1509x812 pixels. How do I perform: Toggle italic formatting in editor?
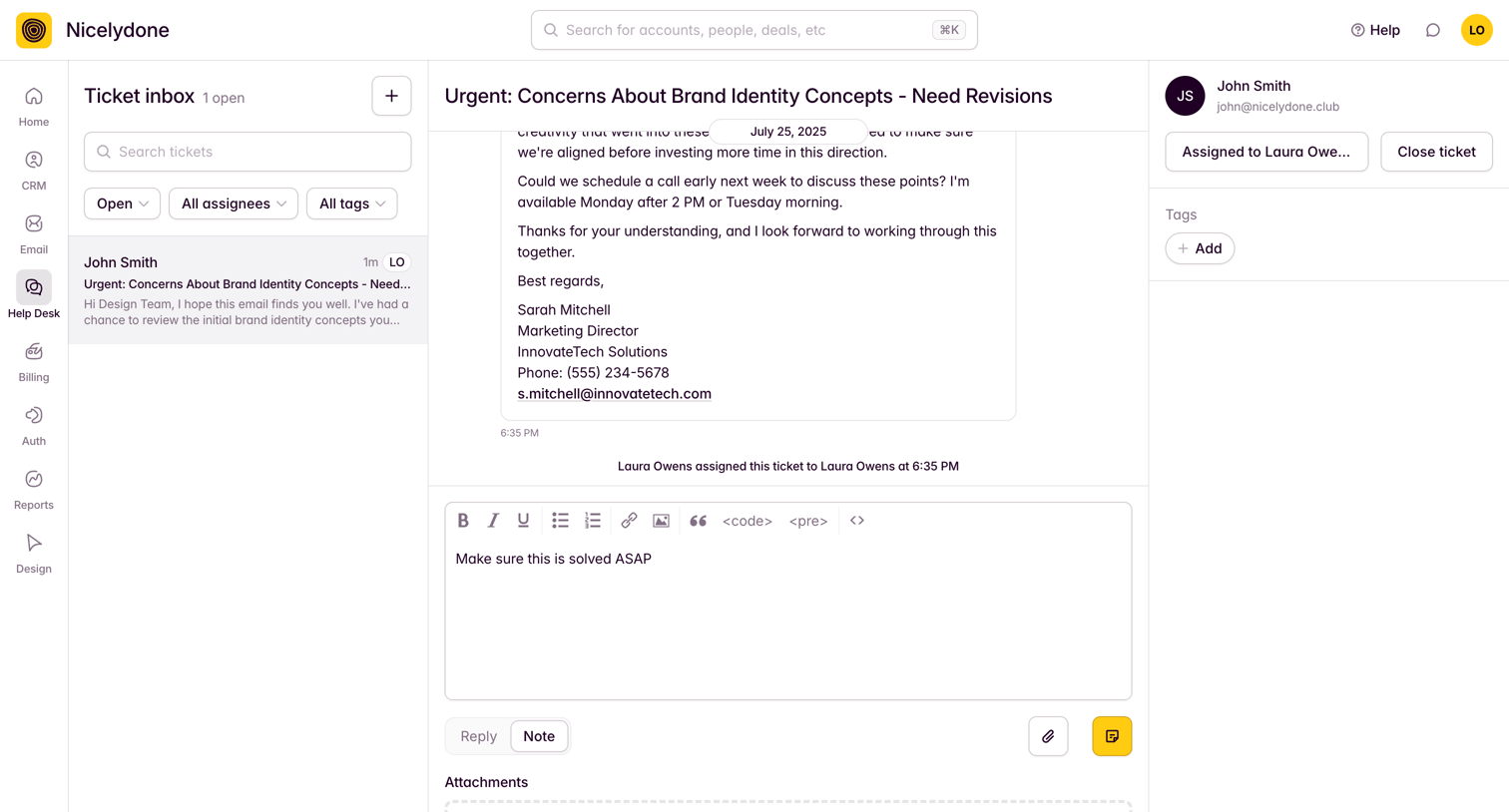click(493, 521)
